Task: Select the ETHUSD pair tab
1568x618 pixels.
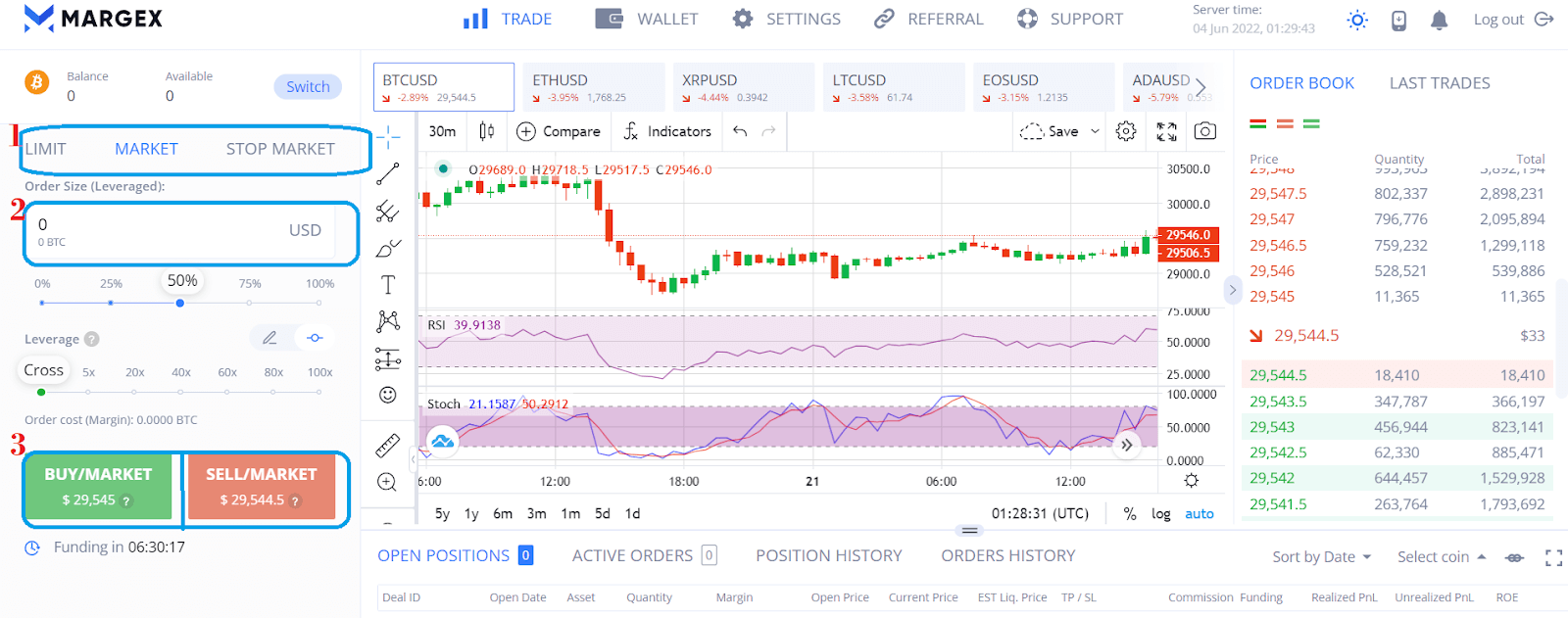Action: 593,87
